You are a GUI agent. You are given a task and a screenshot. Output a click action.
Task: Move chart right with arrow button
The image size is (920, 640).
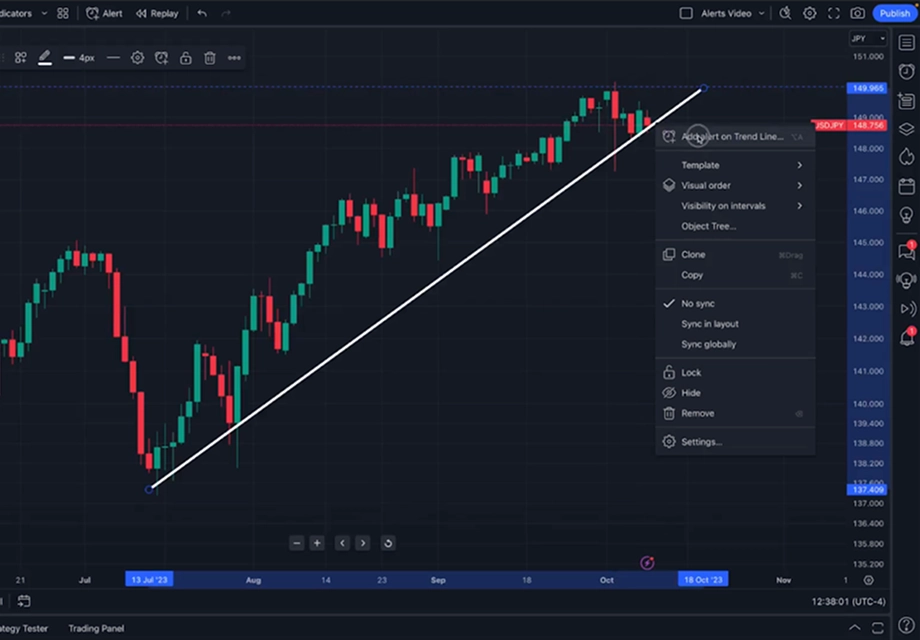363,543
